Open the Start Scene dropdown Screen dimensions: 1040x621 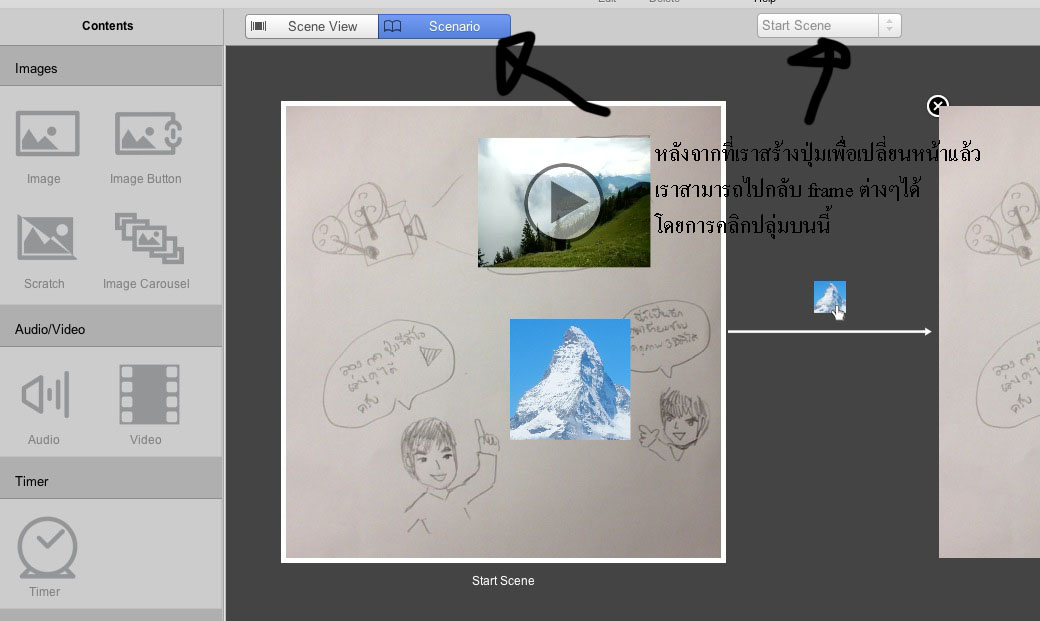tap(828, 26)
